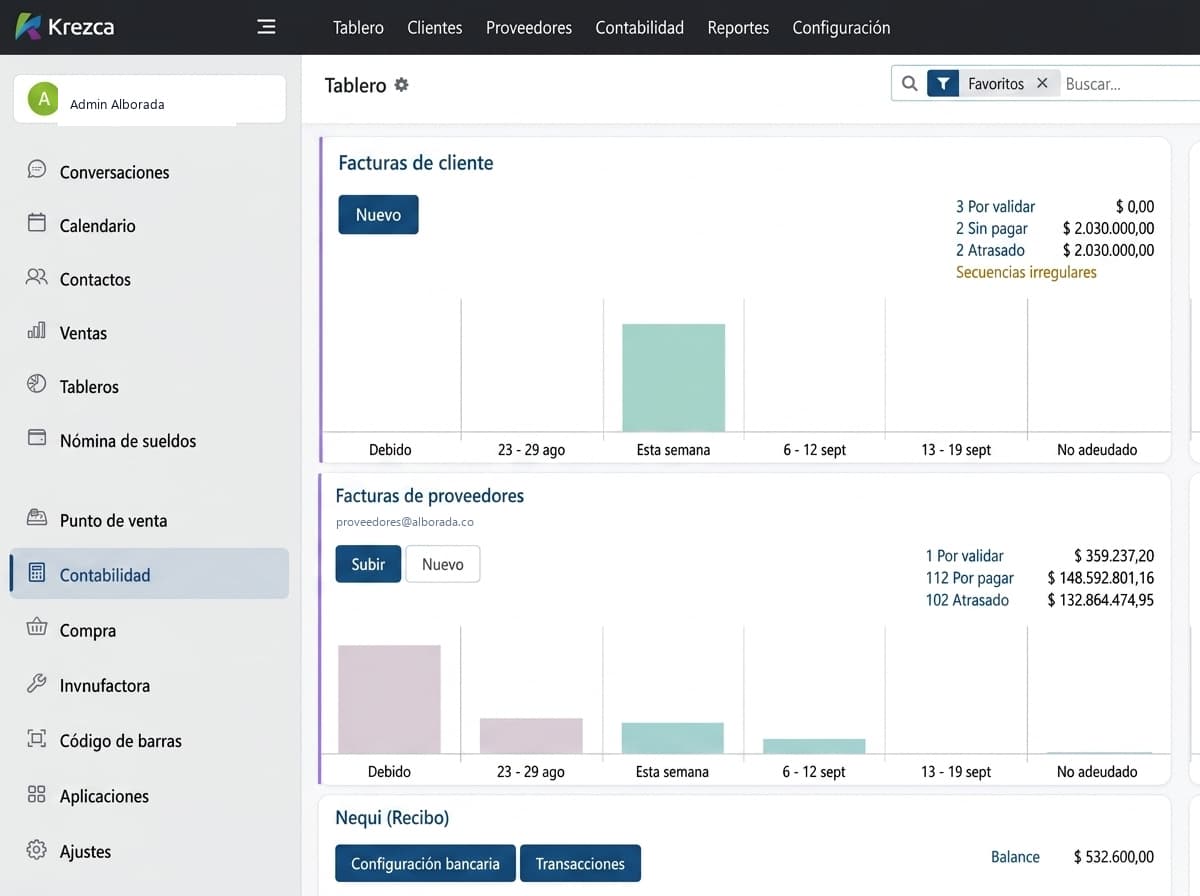Screen dimensions: 1200x896
Task: Open the Ventas bar chart icon
Action: (37, 330)
